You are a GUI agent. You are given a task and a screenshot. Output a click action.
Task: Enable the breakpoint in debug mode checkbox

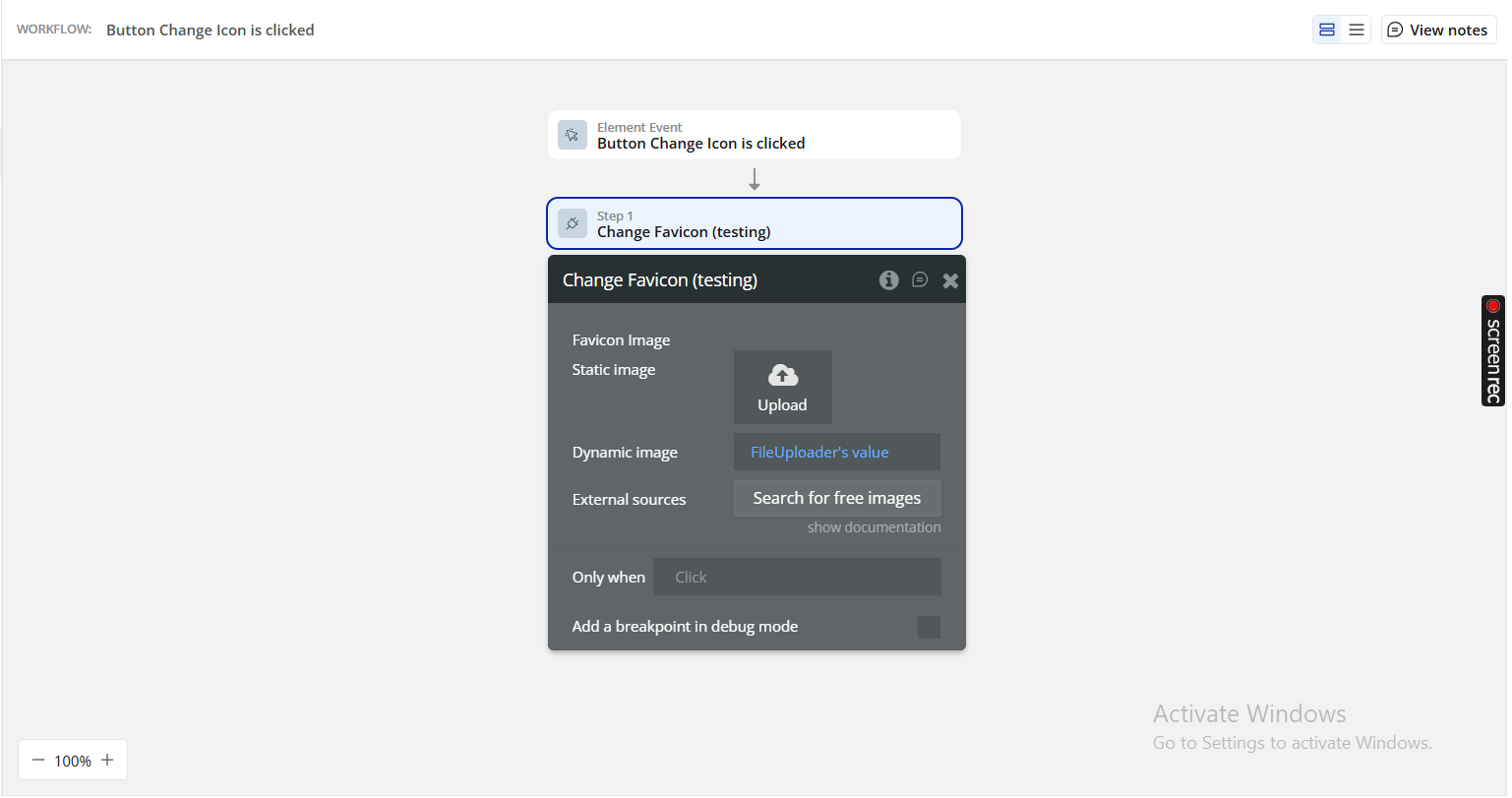click(929, 627)
